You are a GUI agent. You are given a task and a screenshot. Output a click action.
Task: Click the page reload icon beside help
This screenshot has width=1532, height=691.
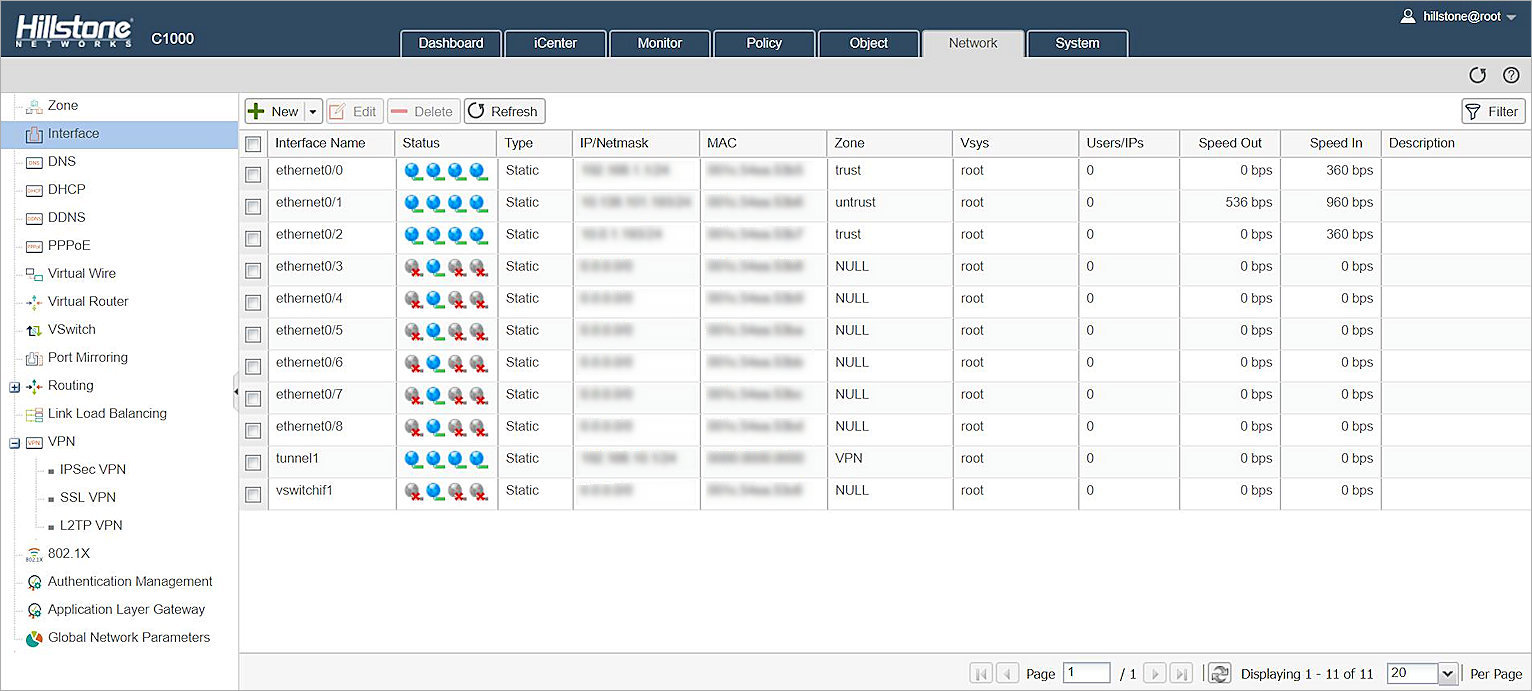tap(1477, 76)
